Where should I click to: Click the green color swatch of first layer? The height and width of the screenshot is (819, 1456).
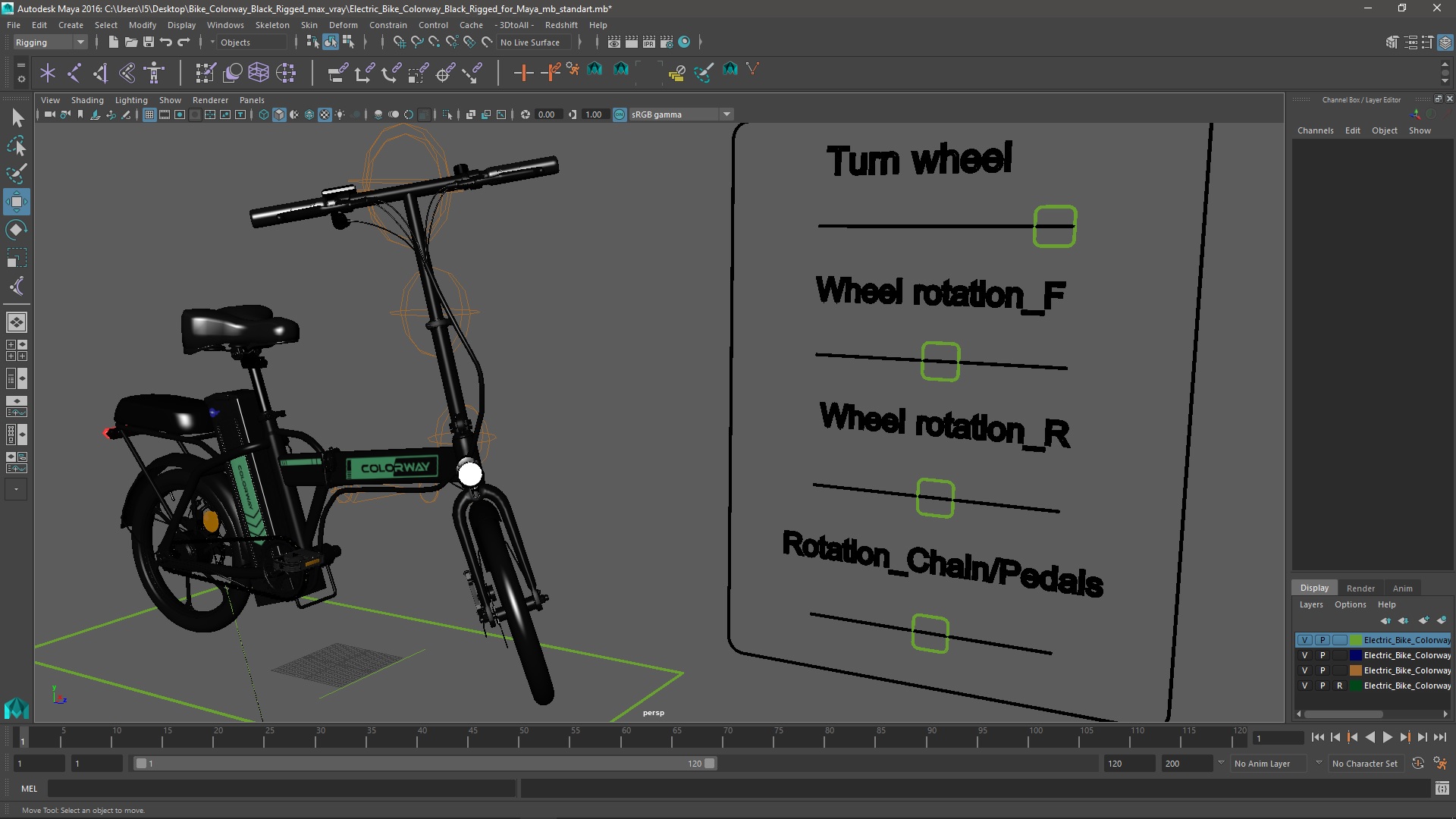point(1355,640)
